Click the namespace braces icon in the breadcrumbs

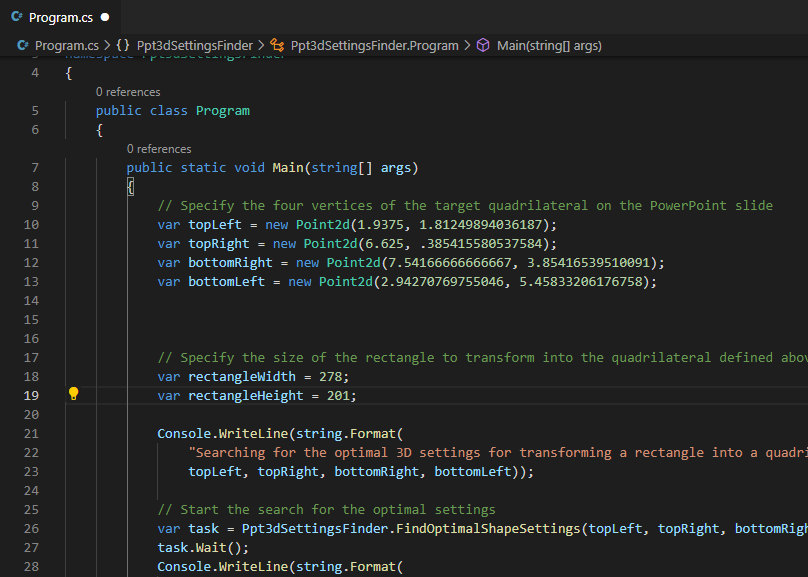pos(123,45)
